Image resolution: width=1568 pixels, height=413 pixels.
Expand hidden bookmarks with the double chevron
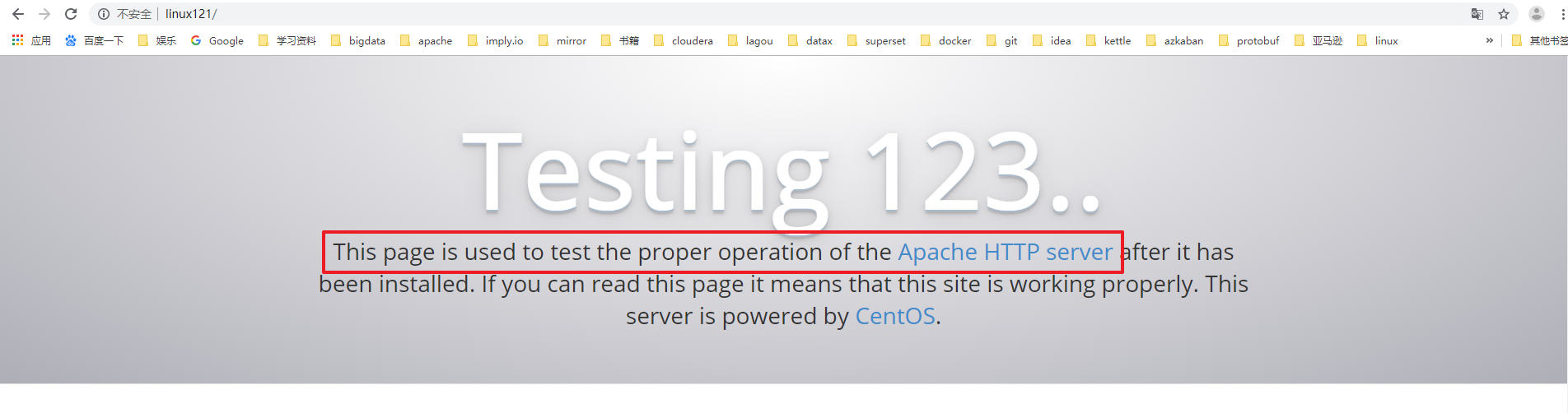click(x=1489, y=40)
